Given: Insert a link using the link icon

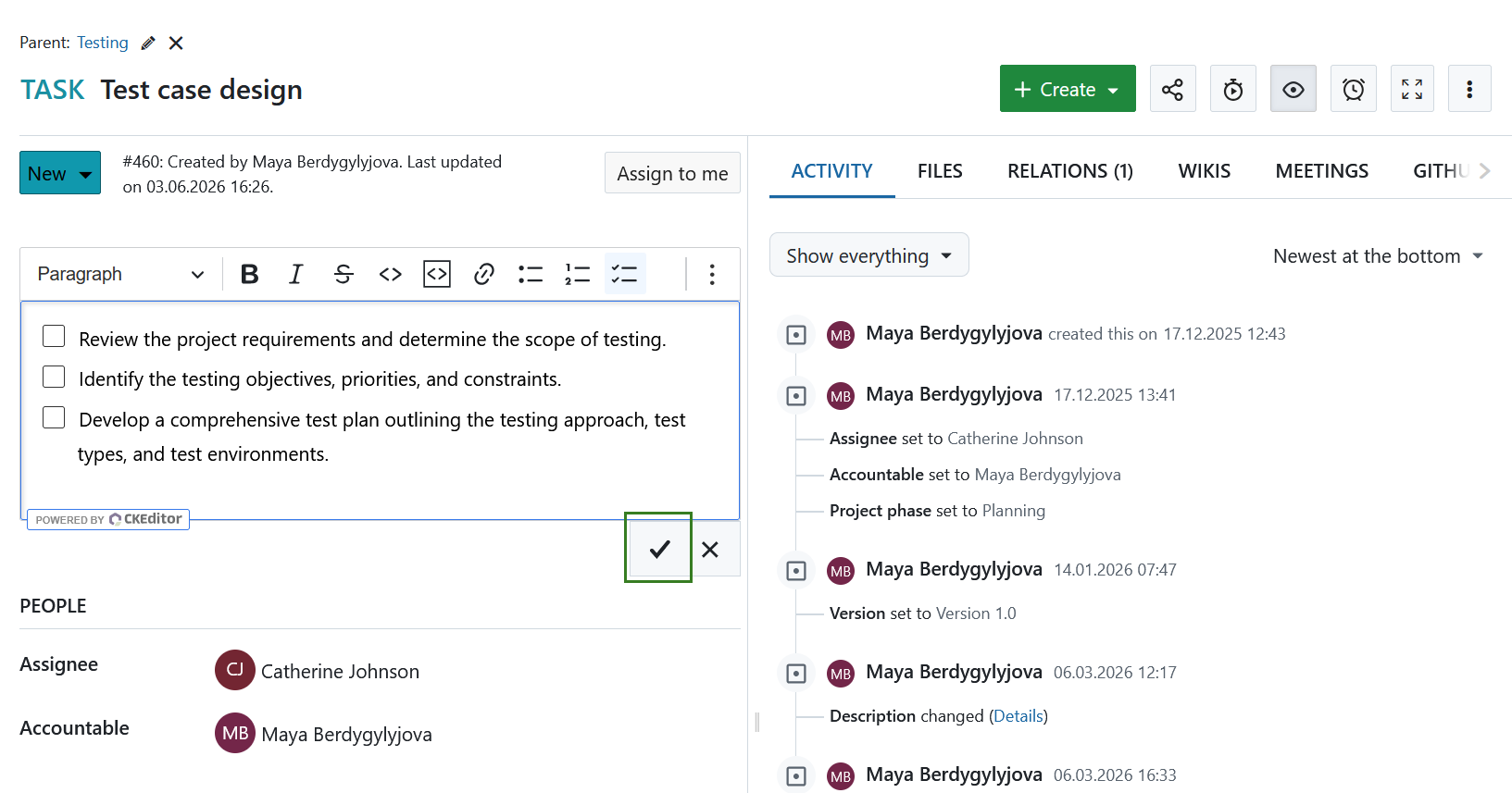Looking at the screenshot, I should (484, 274).
